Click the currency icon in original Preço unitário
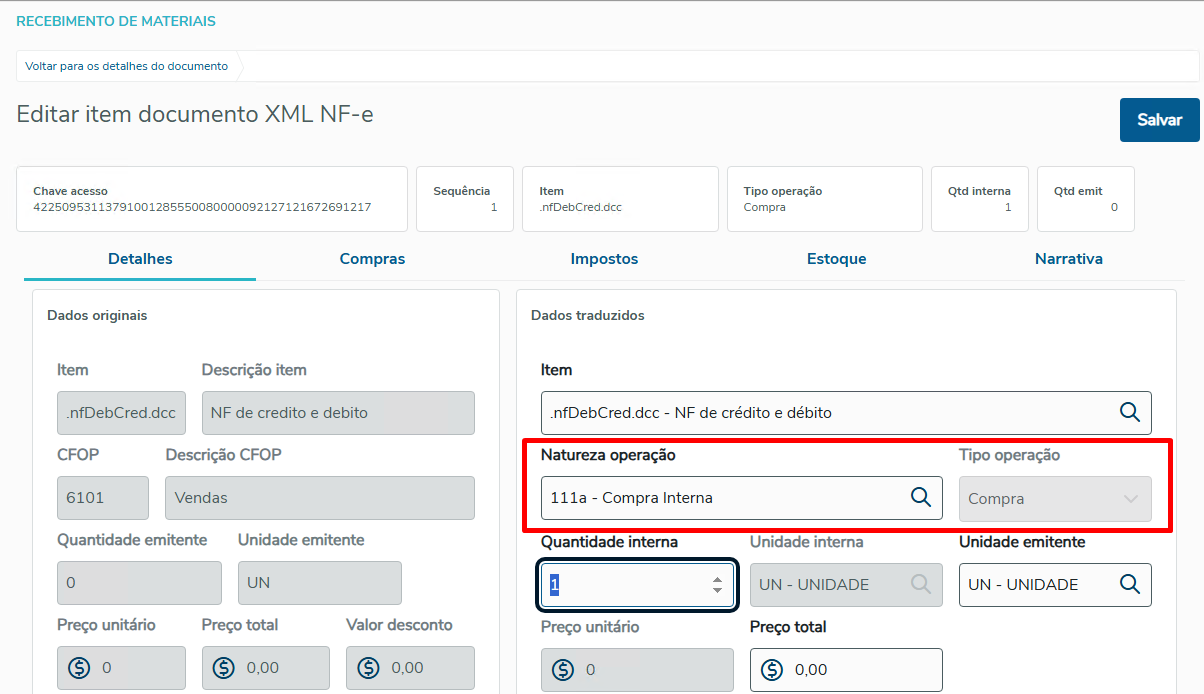The image size is (1204, 694). 79,667
